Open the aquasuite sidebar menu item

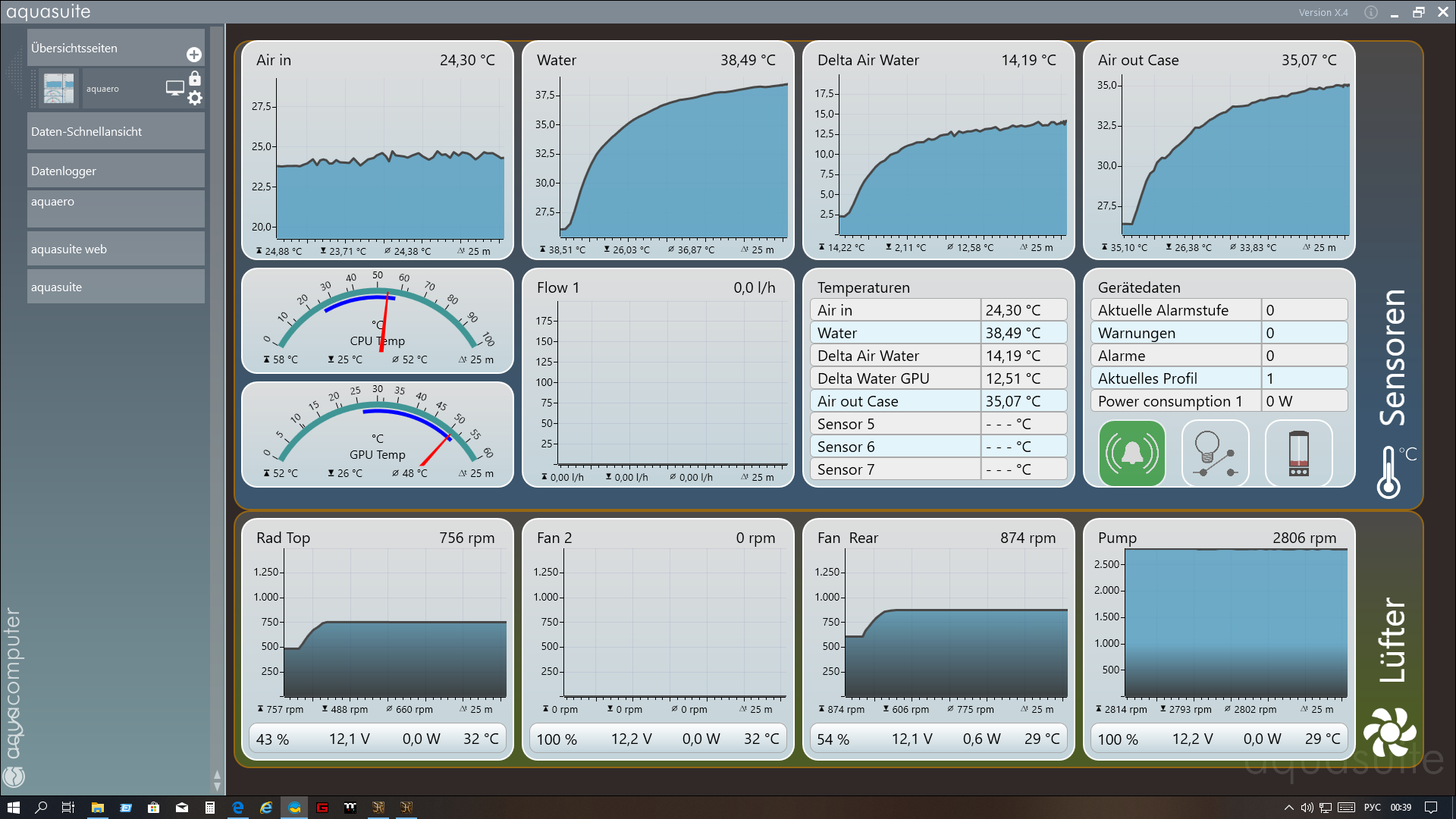pos(115,287)
